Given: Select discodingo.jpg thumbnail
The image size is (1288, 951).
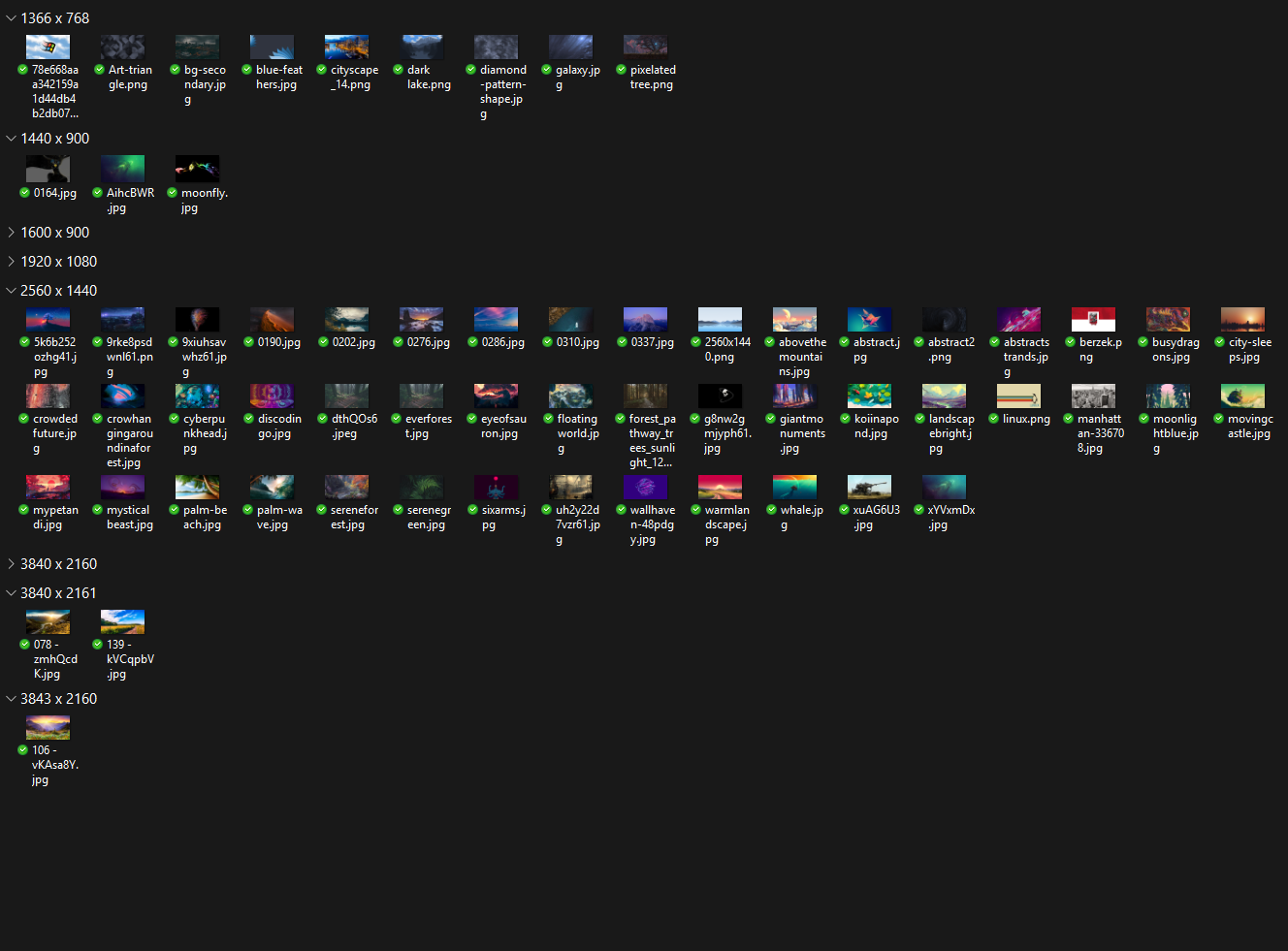Looking at the screenshot, I should 272,396.
